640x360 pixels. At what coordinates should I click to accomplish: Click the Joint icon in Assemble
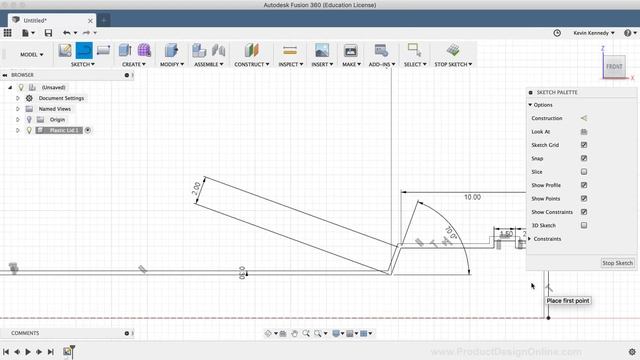[x=218, y=50]
